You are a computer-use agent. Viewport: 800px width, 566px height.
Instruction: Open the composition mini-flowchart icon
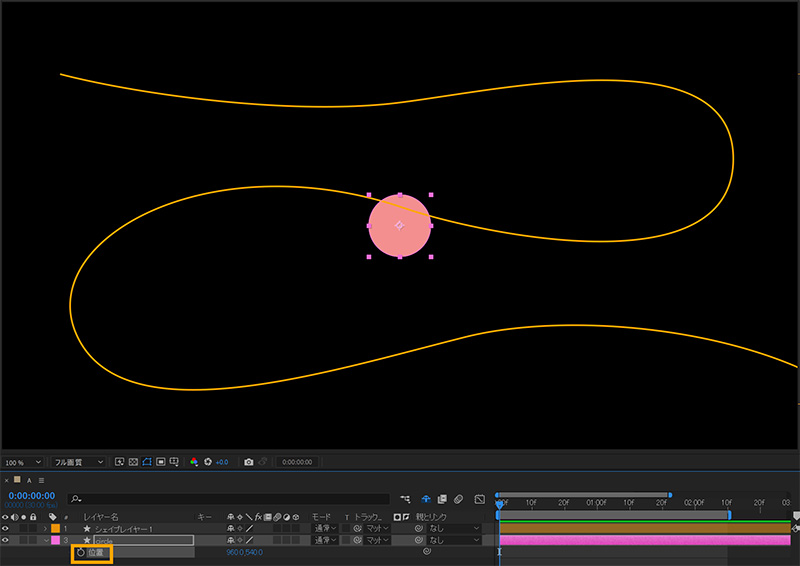click(405, 498)
